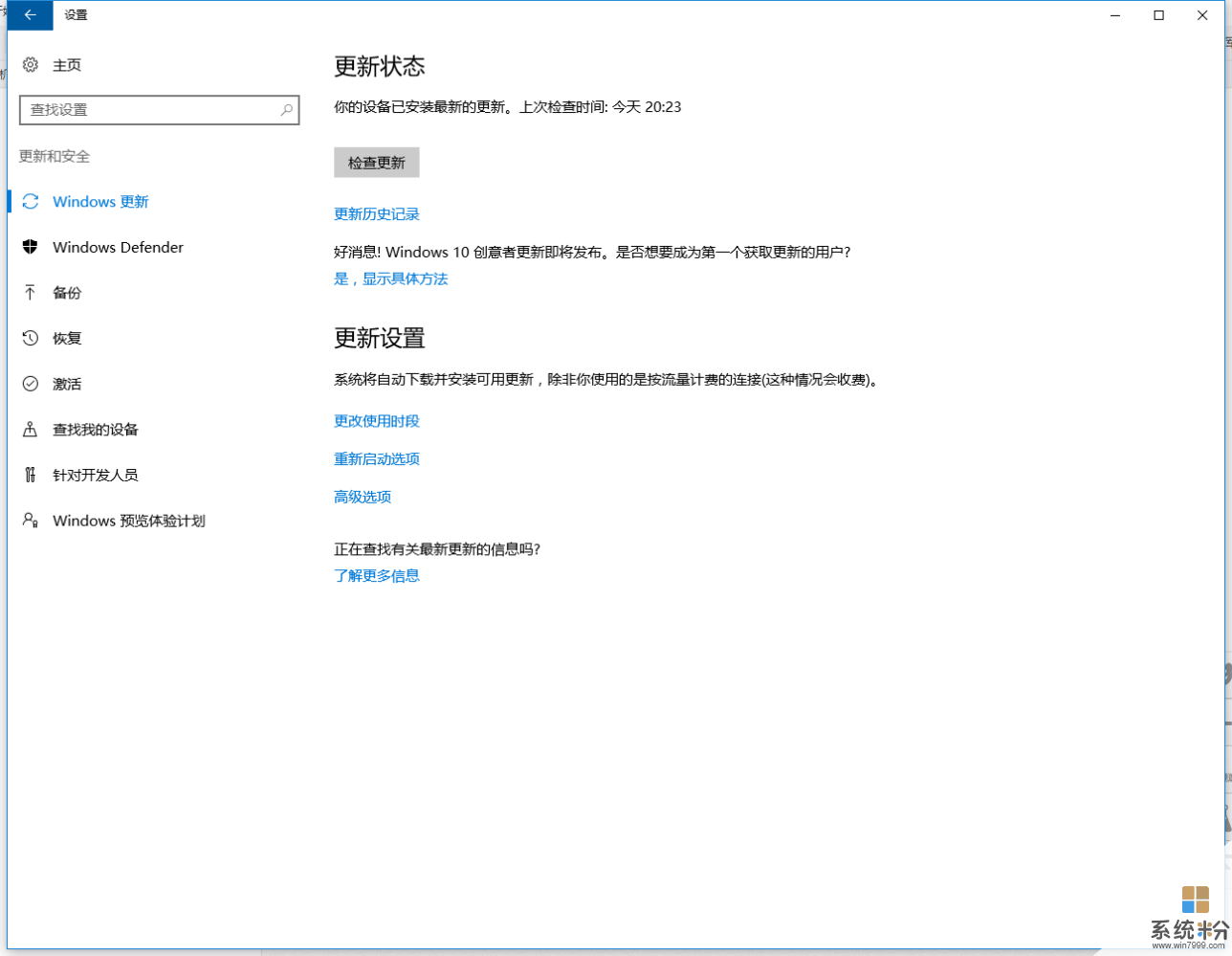Open Windows 预览体验计划 page
The image size is (1232, 956).
pyautogui.click(x=129, y=521)
